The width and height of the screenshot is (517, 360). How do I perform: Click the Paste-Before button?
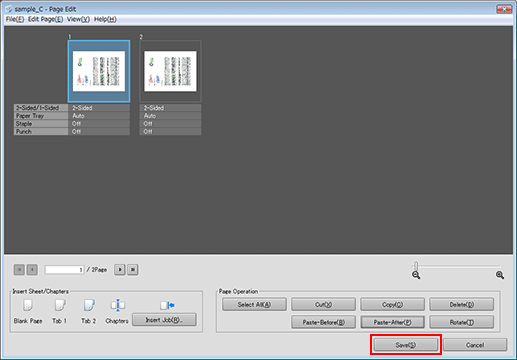point(323,322)
